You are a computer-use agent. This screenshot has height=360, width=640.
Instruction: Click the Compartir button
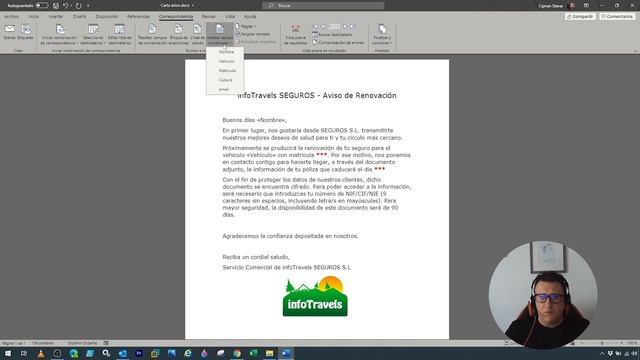pyautogui.click(x=580, y=17)
